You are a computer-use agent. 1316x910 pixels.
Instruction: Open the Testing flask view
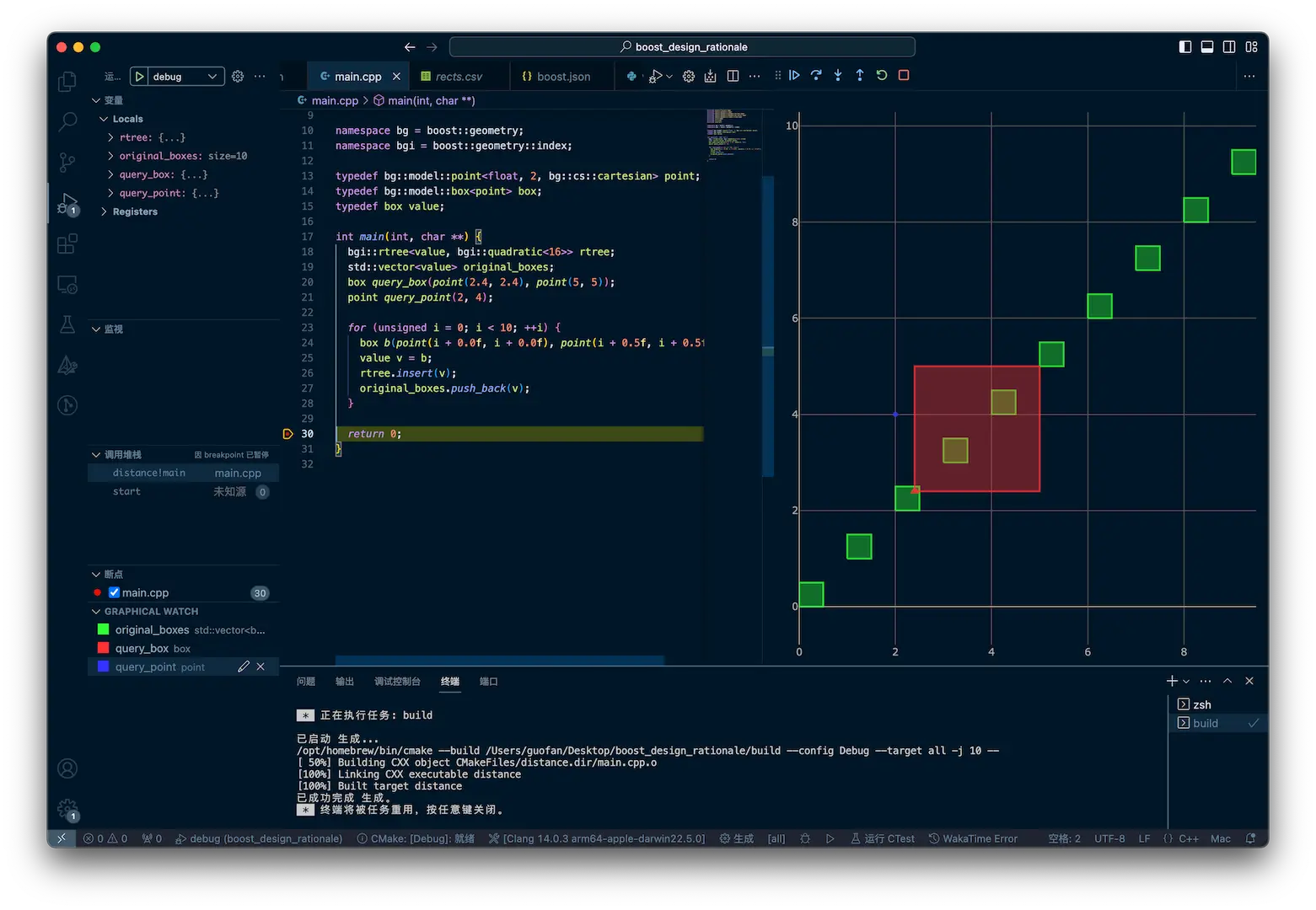(x=67, y=324)
